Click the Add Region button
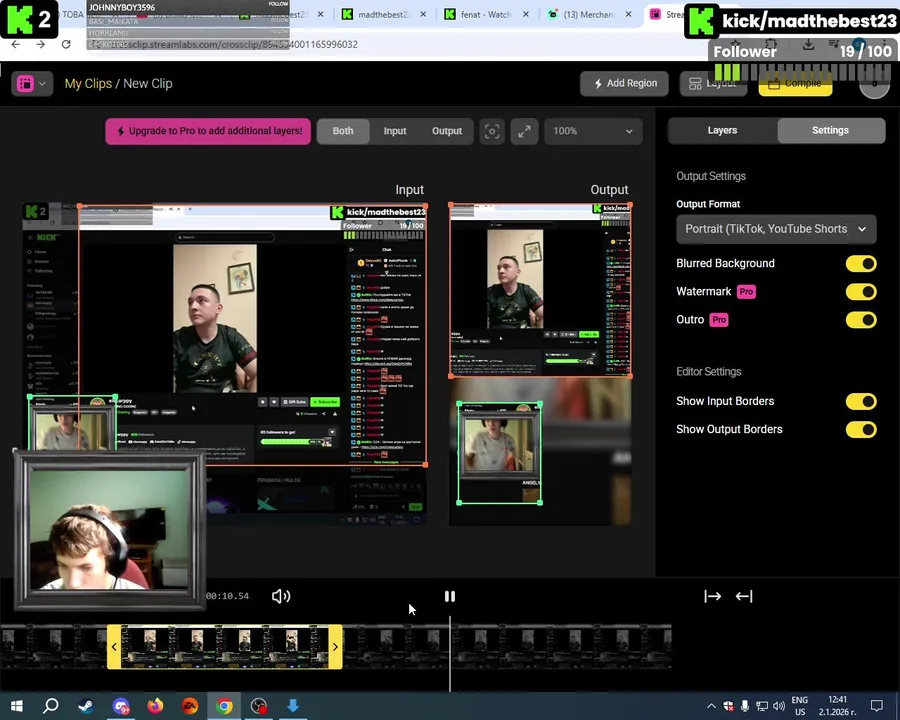The height and width of the screenshot is (720, 900). pos(624,83)
